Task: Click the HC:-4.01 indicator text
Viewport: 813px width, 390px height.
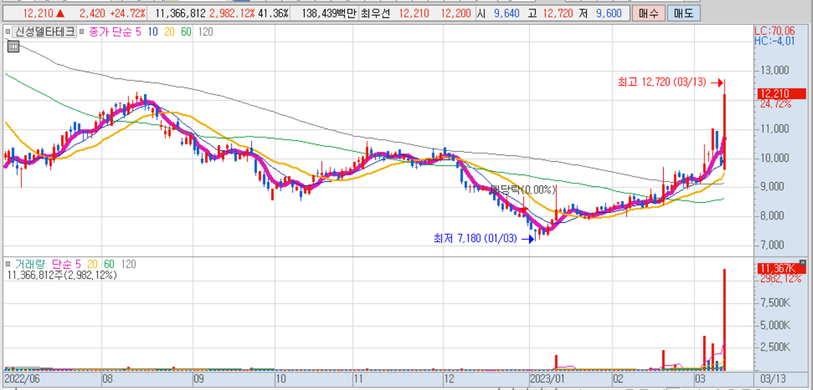Action: point(774,41)
